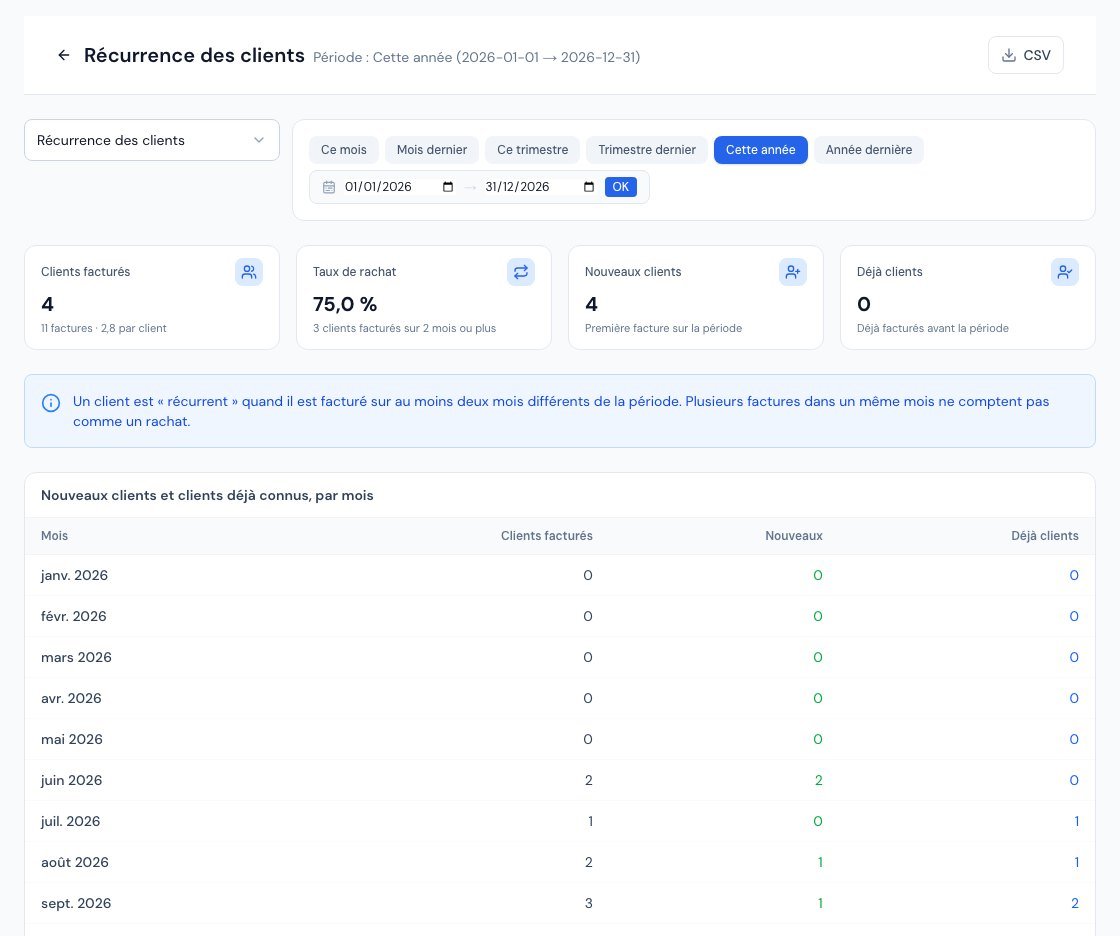Click 'Première facture sur la période' text

point(664,329)
